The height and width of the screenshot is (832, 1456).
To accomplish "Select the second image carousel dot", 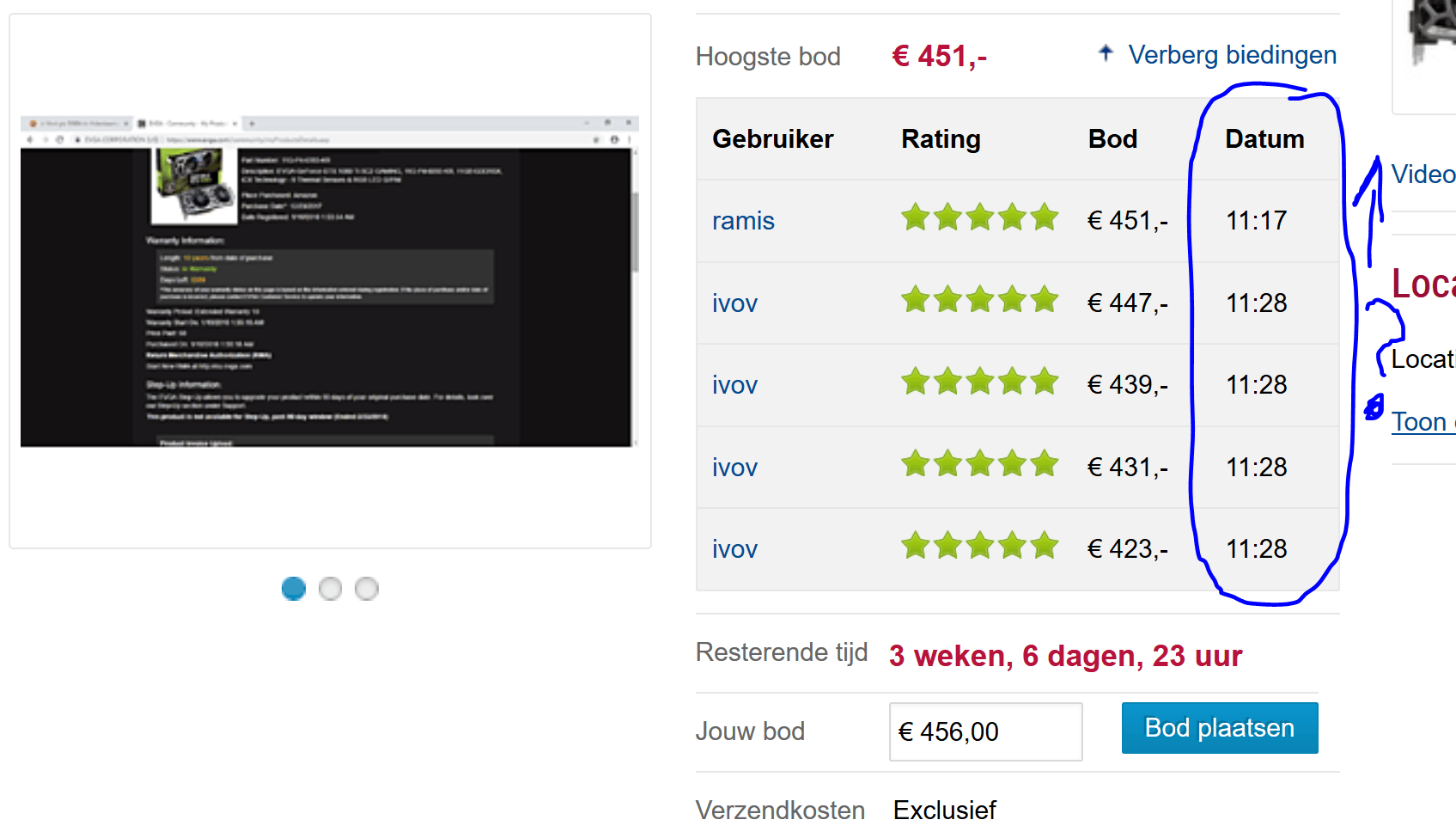I will (330, 589).
